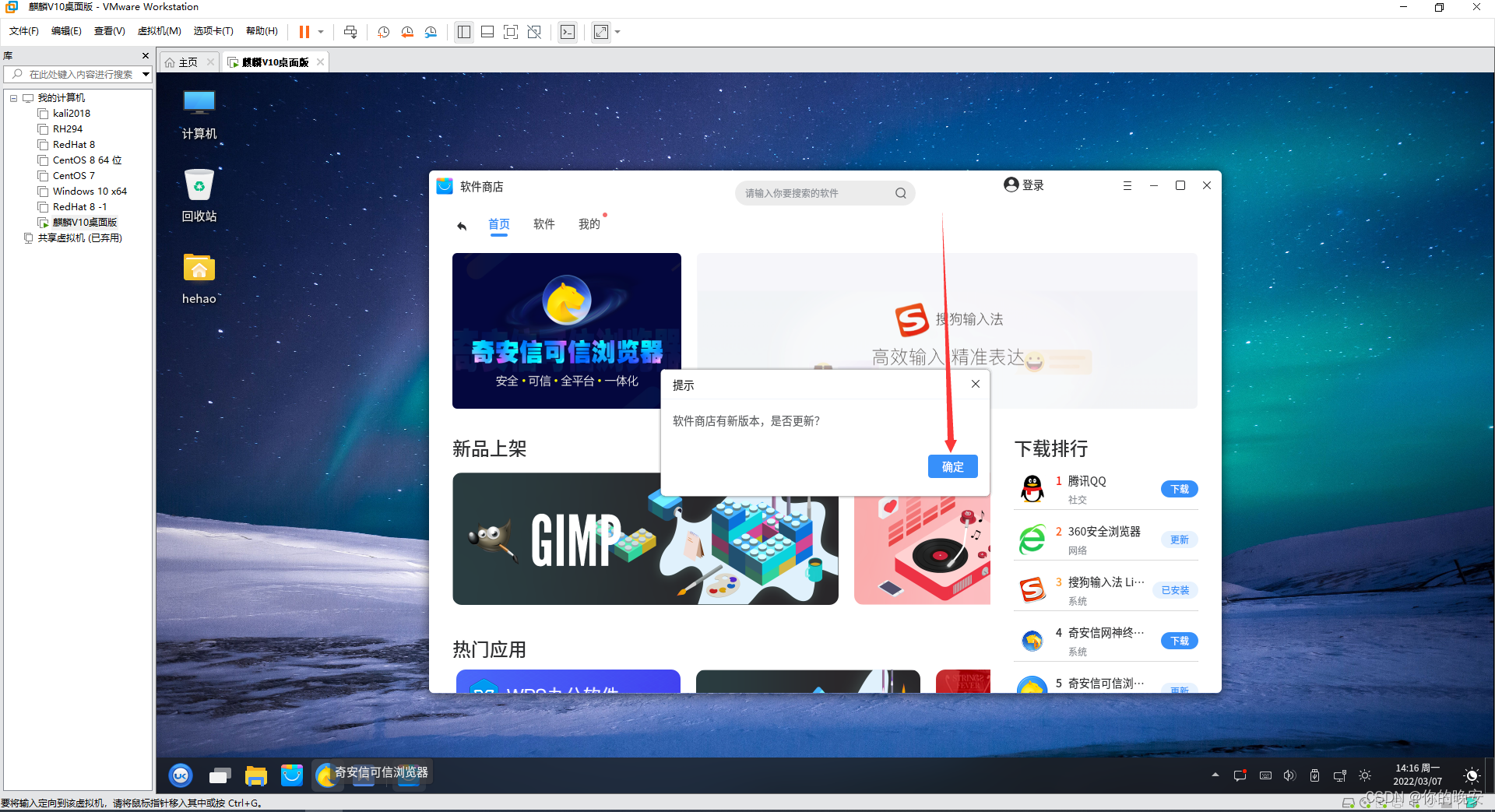Image resolution: width=1495 pixels, height=812 pixels.
Task: Open the network connection tray icon
Action: [1340, 775]
